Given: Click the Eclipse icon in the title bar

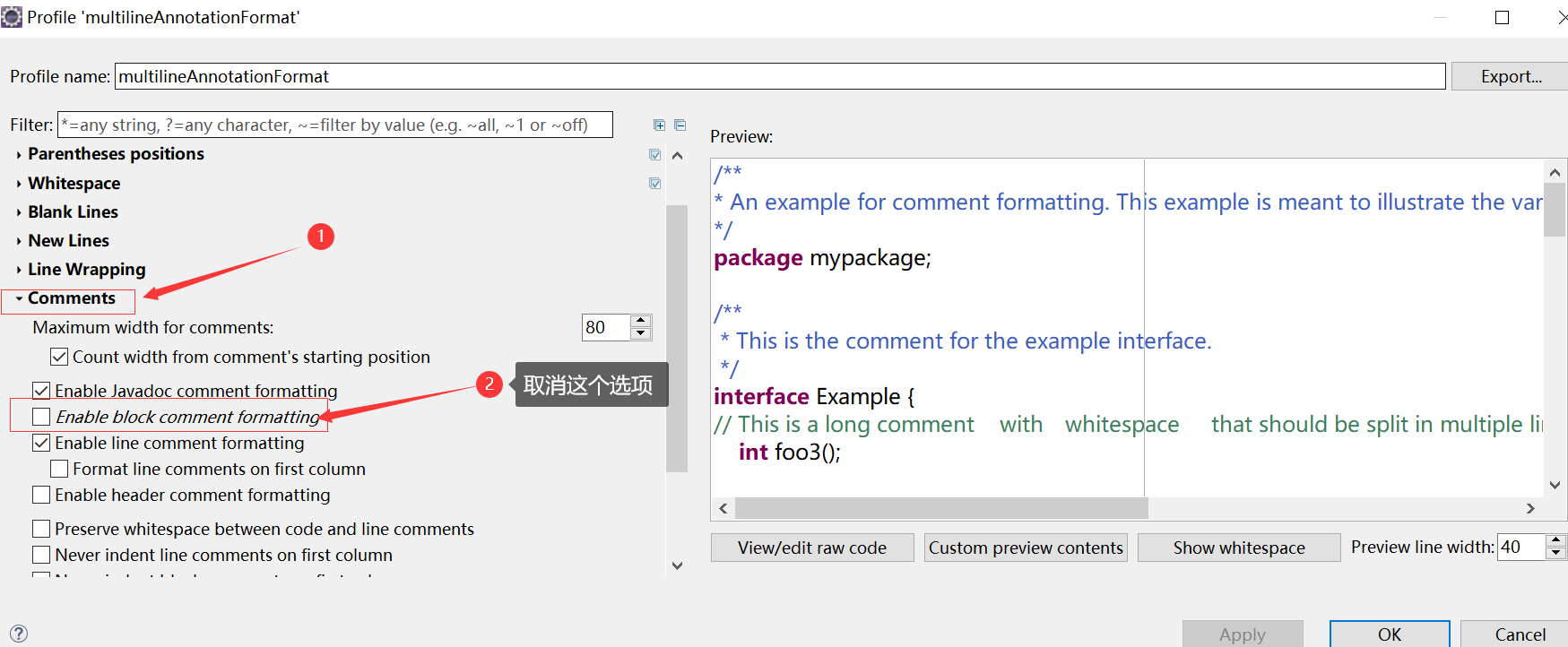Looking at the screenshot, I should [x=12, y=17].
